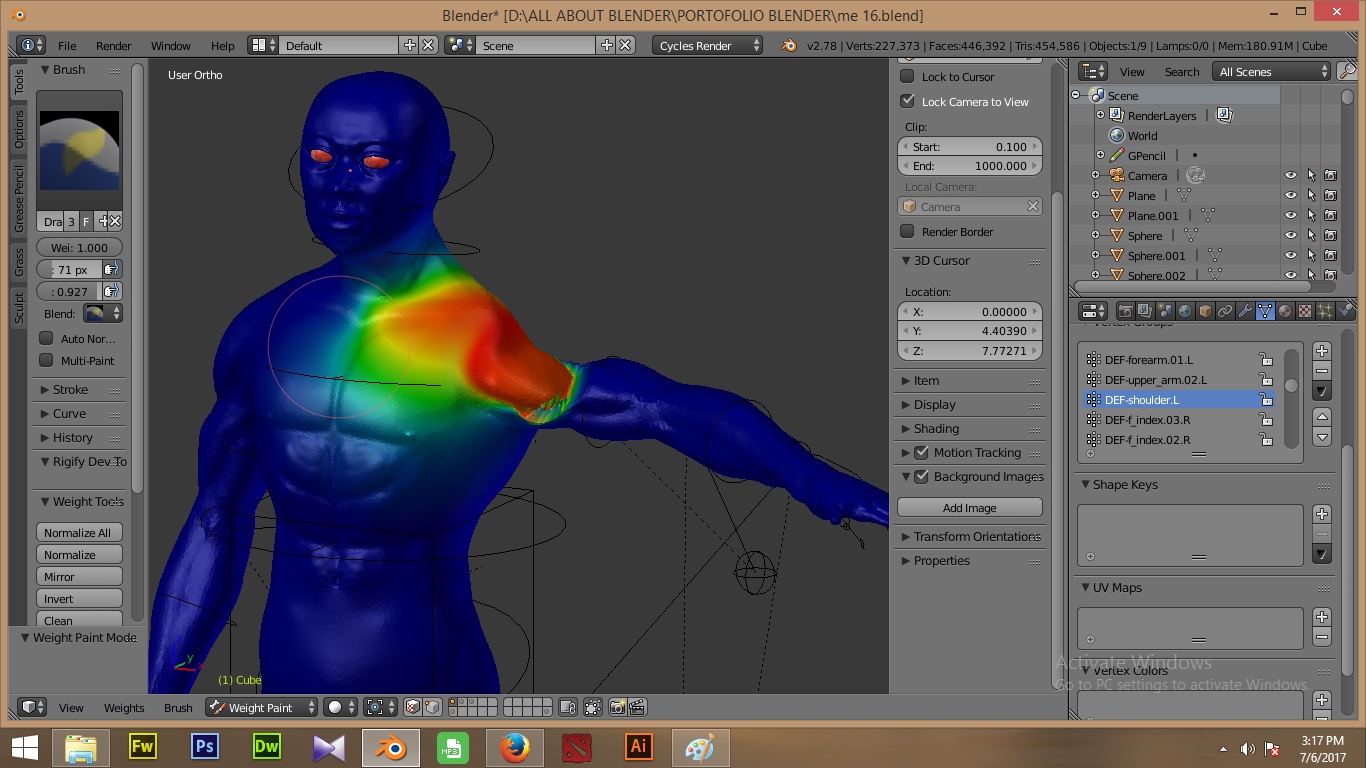Viewport: 1366px width, 768px height.
Task: Click the Normalize All button
Action: coord(79,532)
